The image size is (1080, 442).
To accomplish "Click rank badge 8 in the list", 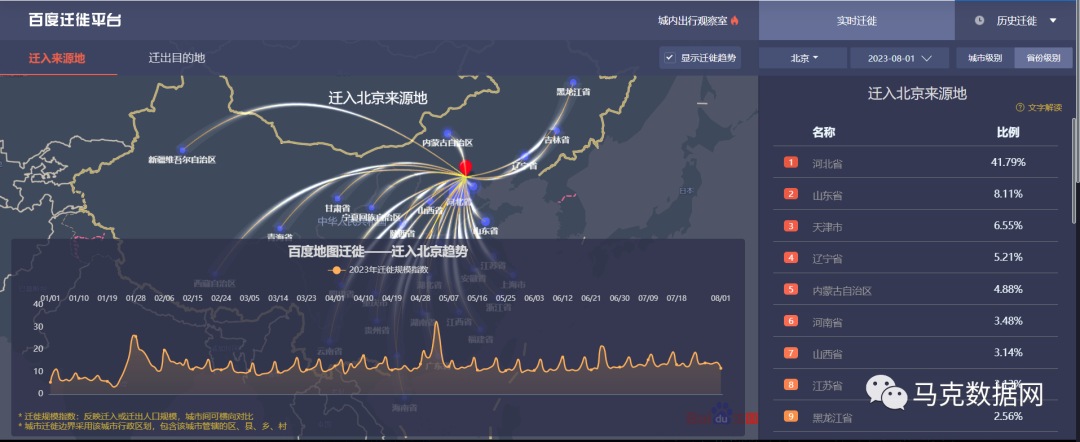I will click(x=791, y=385).
